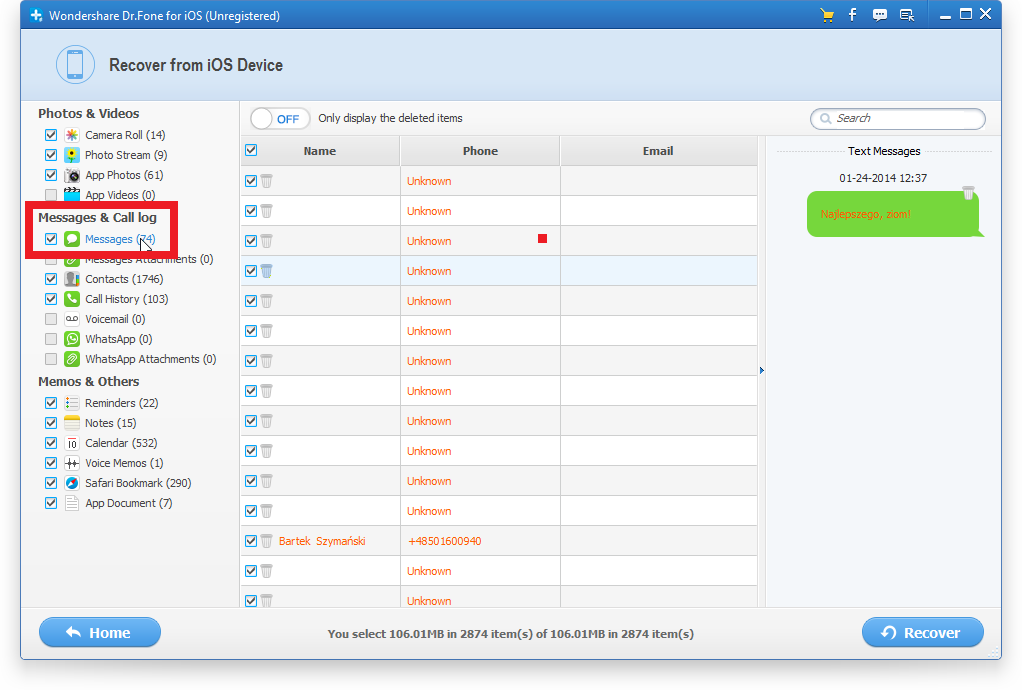This screenshot has height=690, width=1022.
Task: Click the App Document page icon
Action: pos(72,503)
